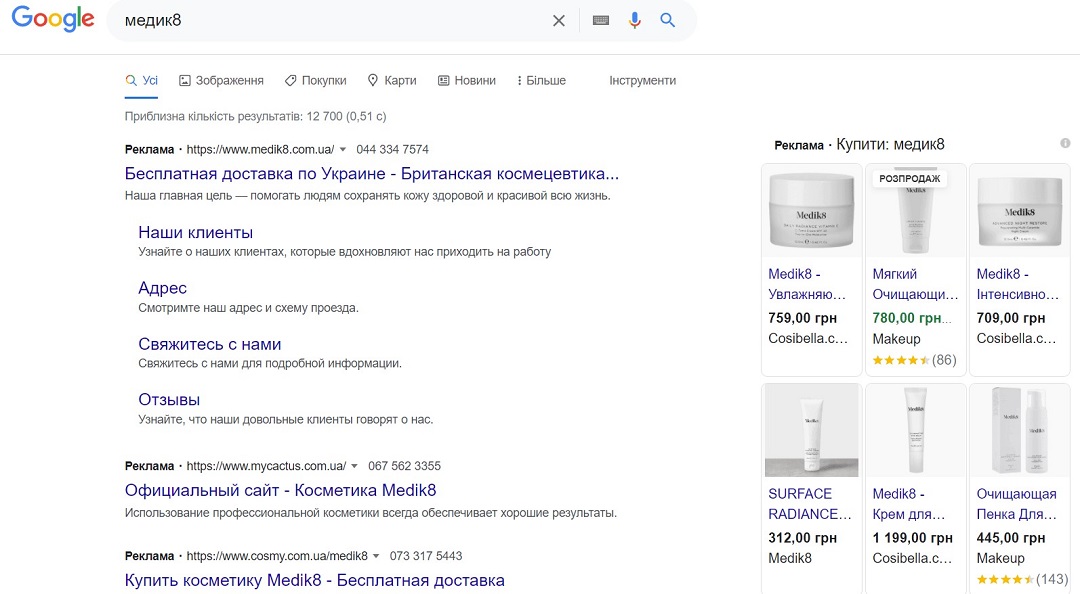Screen dimensions: 1080x594
Task: Switch to the Зображення tab
Action: point(221,81)
